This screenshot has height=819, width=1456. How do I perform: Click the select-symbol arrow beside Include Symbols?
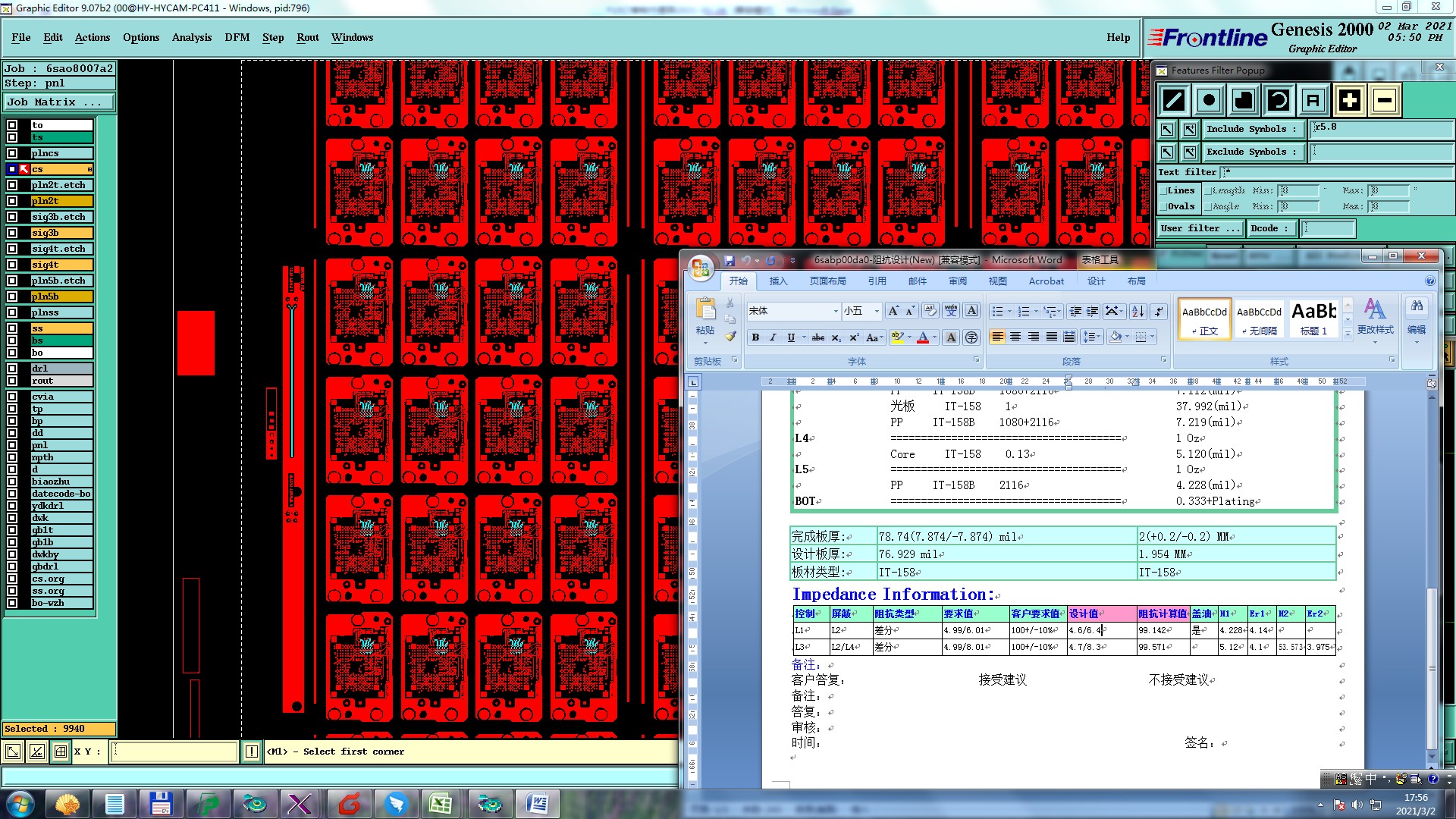click(1167, 130)
